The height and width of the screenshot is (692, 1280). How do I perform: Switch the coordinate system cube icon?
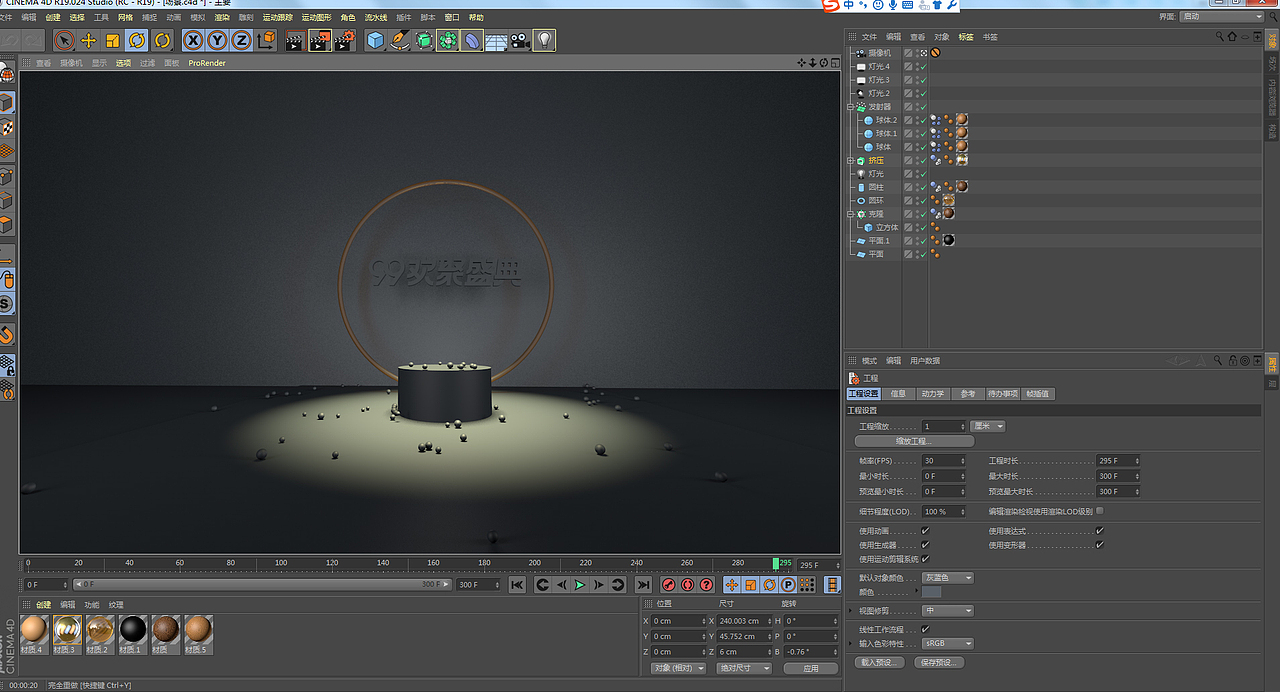point(266,40)
